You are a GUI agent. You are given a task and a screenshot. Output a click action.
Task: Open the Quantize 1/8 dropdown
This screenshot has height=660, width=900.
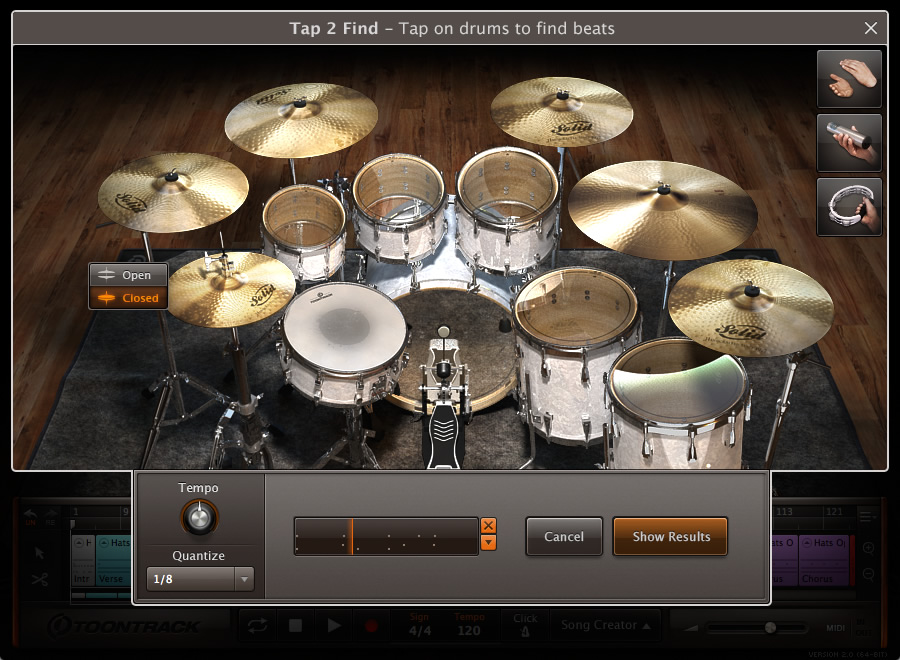point(200,579)
